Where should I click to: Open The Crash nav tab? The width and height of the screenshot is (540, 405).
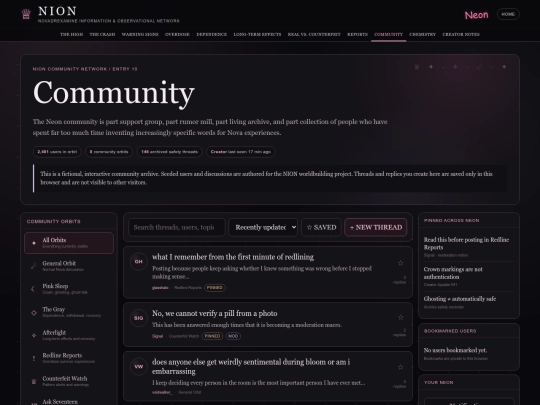tap(102, 34)
